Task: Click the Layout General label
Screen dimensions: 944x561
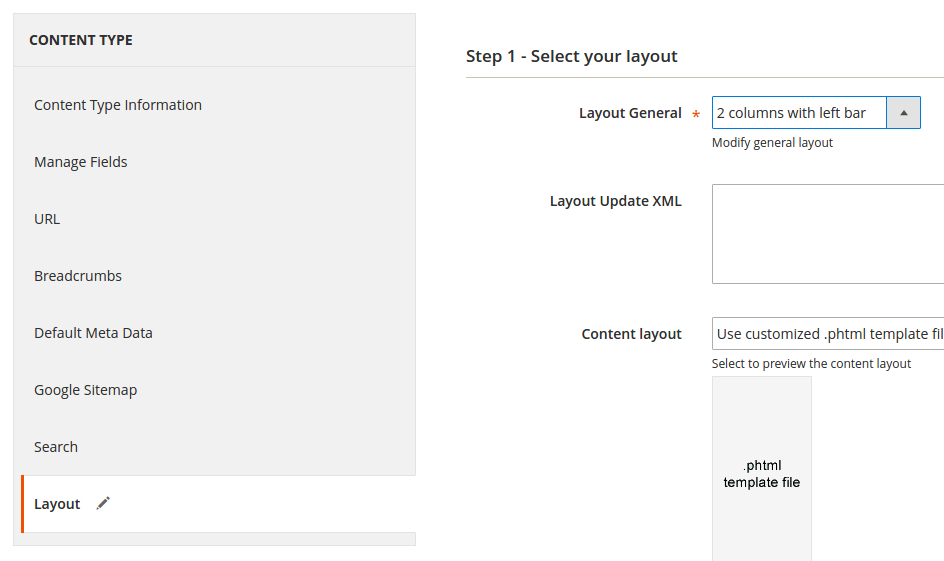Action: tap(630, 113)
